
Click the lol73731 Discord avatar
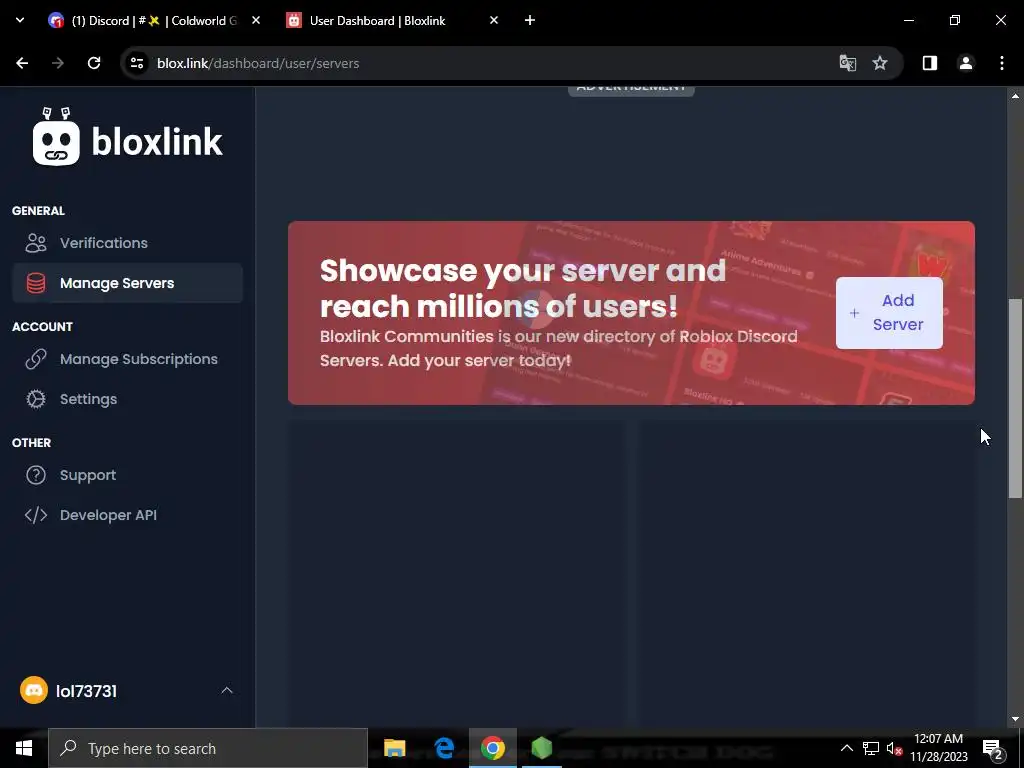pos(34,690)
